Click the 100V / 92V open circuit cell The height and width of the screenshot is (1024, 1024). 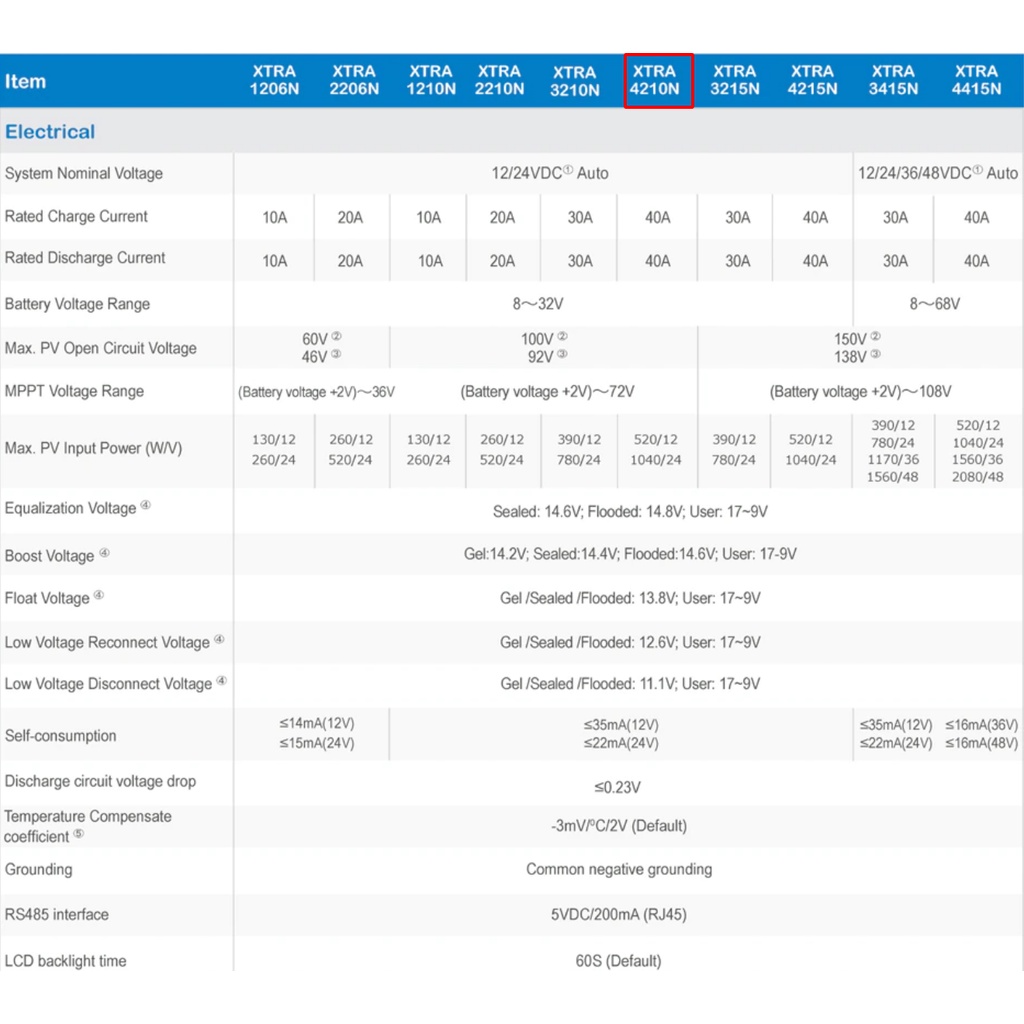pyautogui.click(x=544, y=347)
